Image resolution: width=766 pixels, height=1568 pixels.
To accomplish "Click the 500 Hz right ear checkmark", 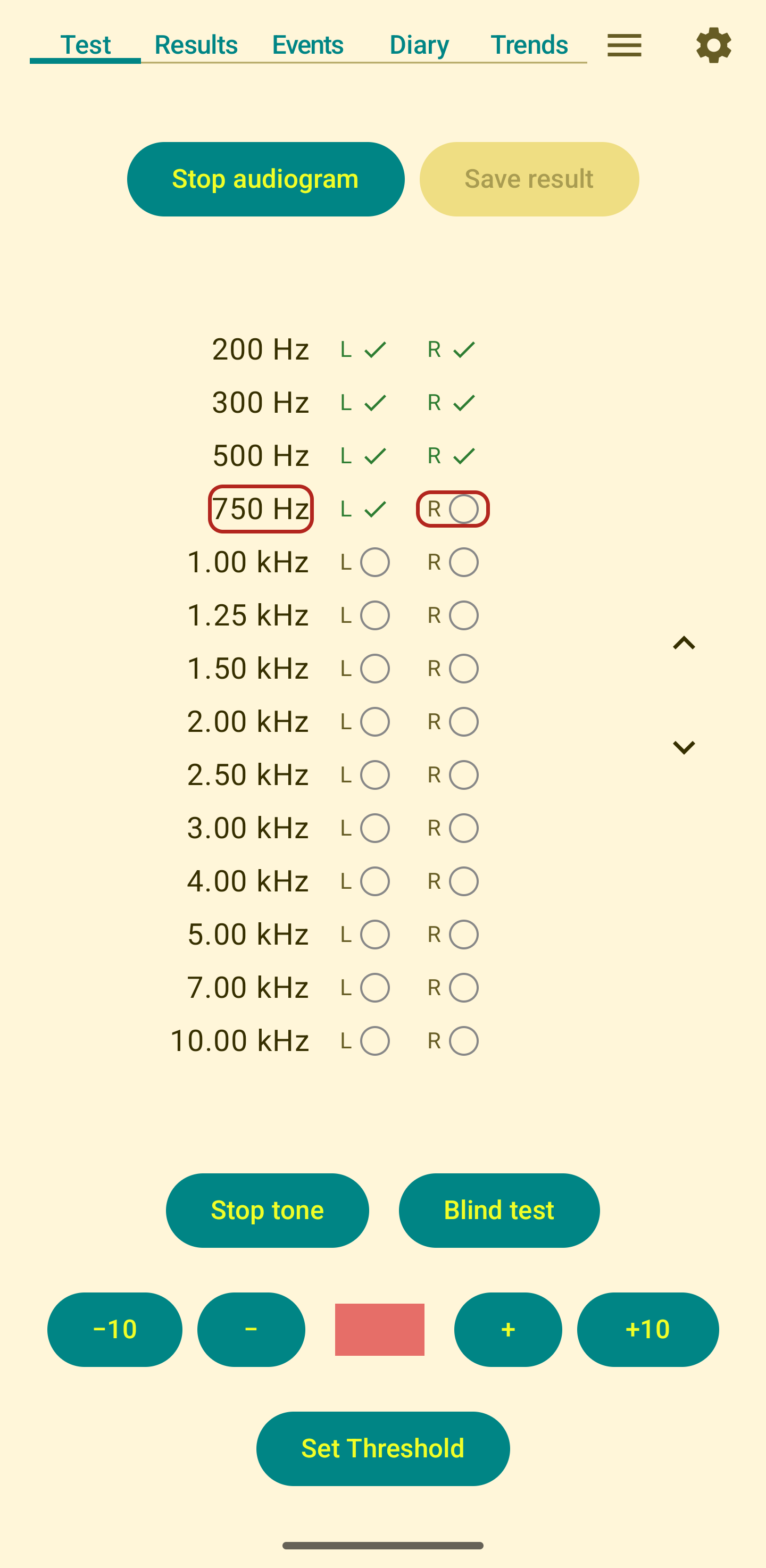I will pyautogui.click(x=464, y=455).
